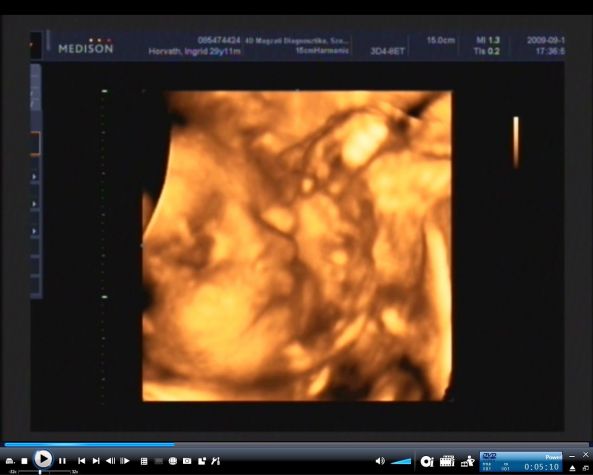
Task: Jump to the previous chapter
Action: [x=81, y=461]
